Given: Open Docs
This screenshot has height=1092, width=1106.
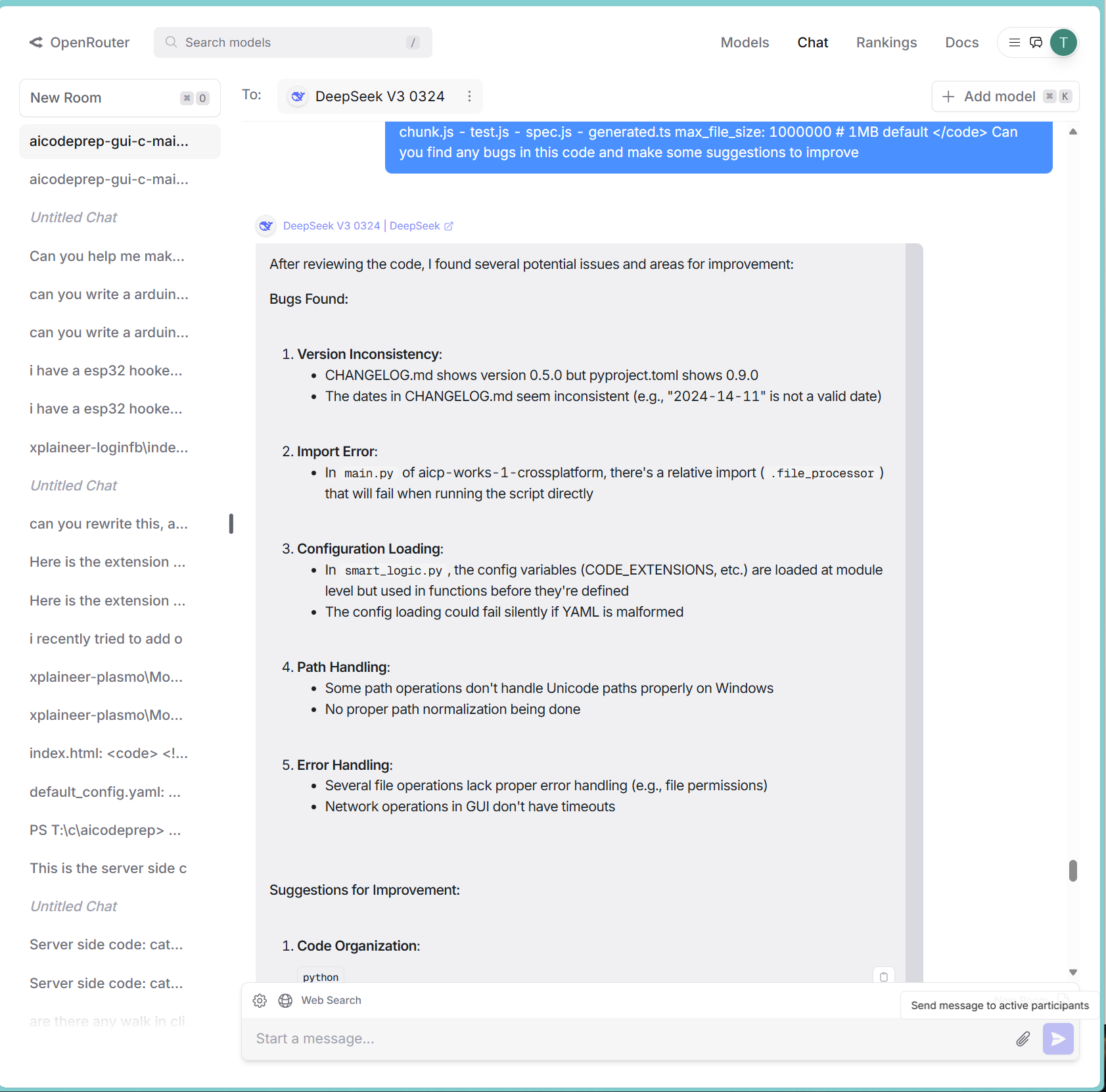Looking at the screenshot, I should (962, 43).
